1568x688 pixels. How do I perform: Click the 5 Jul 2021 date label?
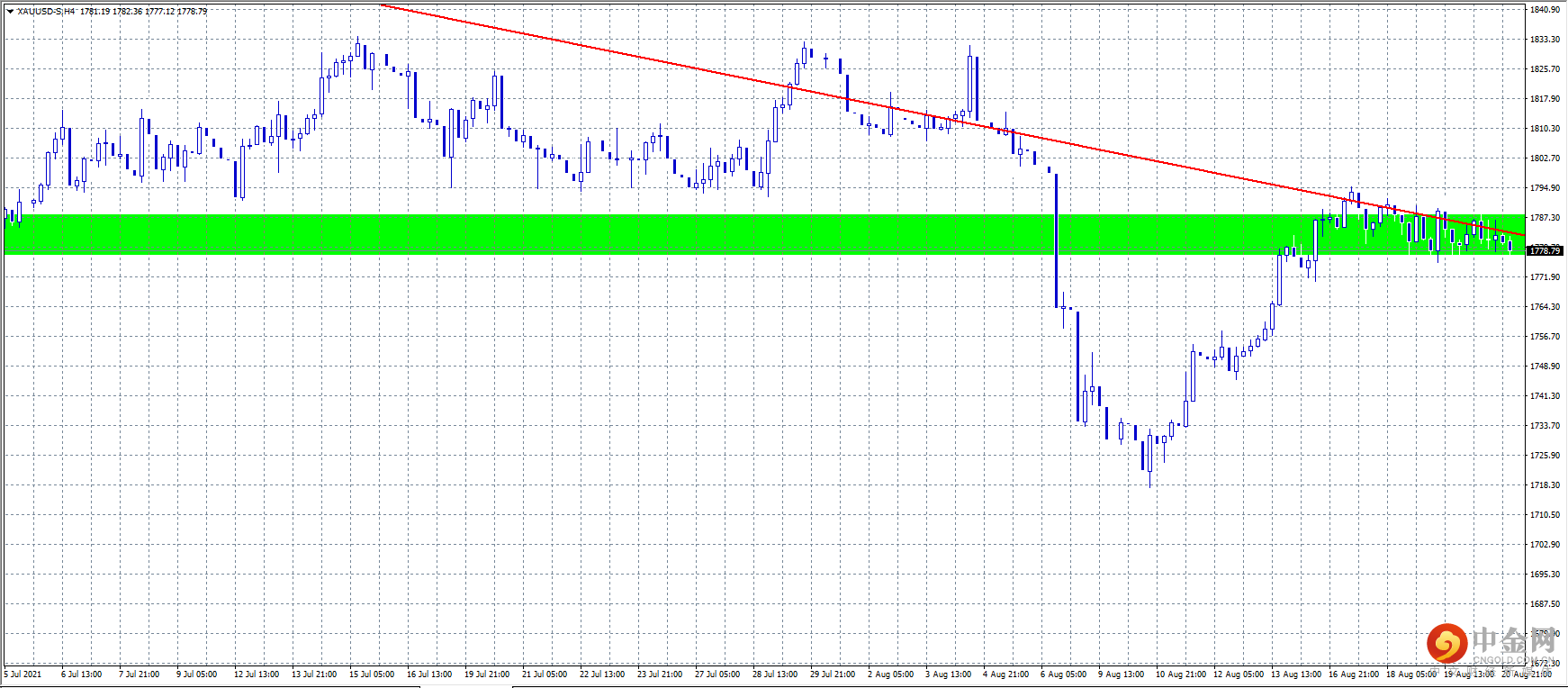point(23,674)
